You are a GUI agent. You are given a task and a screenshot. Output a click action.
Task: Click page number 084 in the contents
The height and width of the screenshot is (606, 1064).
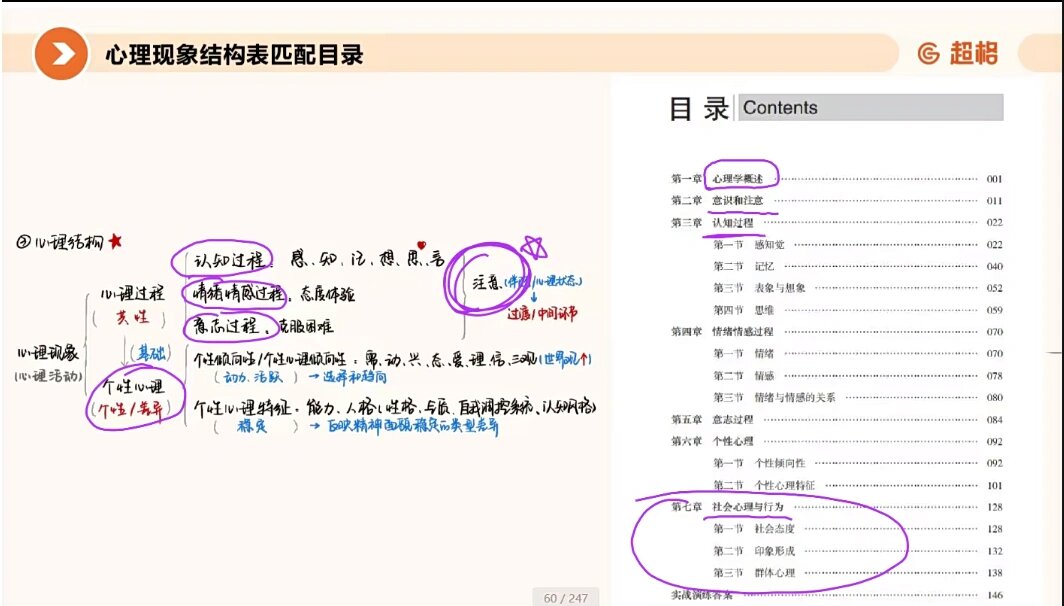(994, 420)
